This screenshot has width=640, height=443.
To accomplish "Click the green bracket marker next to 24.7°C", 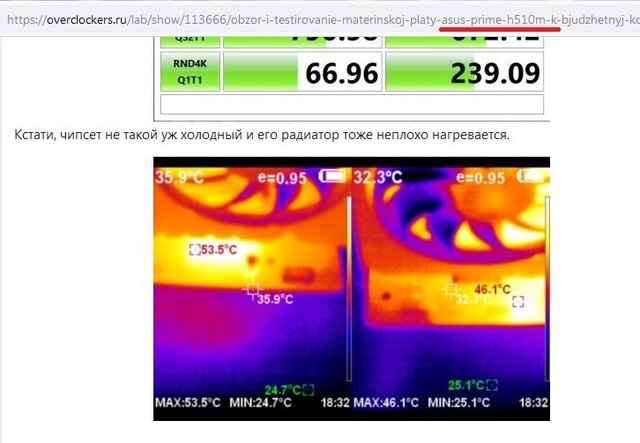I will click(x=309, y=390).
